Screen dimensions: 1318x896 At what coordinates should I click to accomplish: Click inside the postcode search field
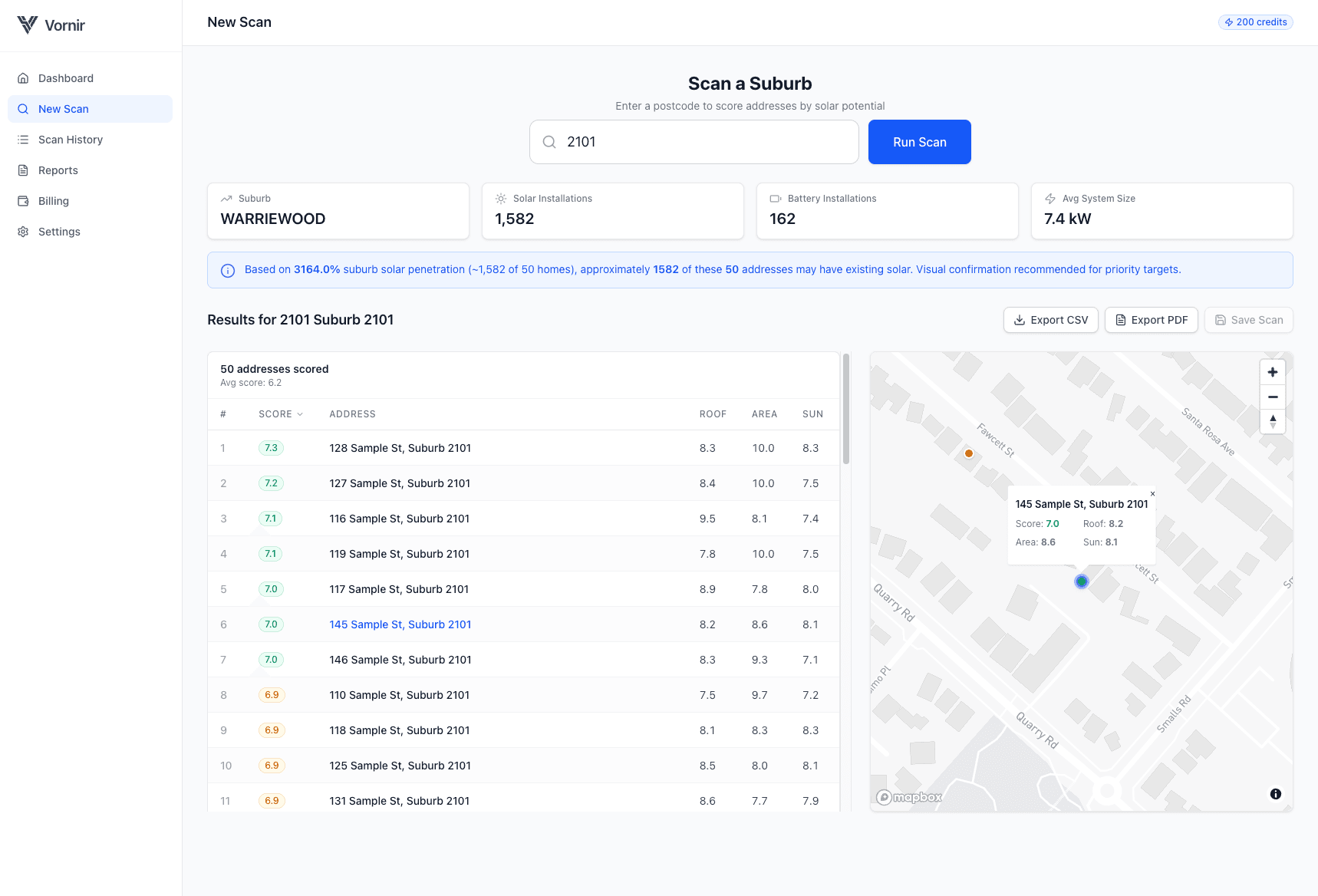point(690,142)
